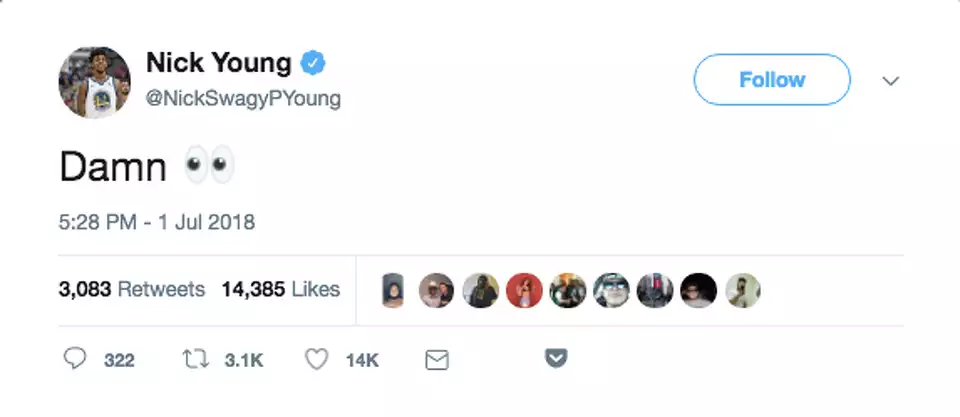Click the last liker avatar in the row

[x=742, y=290]
